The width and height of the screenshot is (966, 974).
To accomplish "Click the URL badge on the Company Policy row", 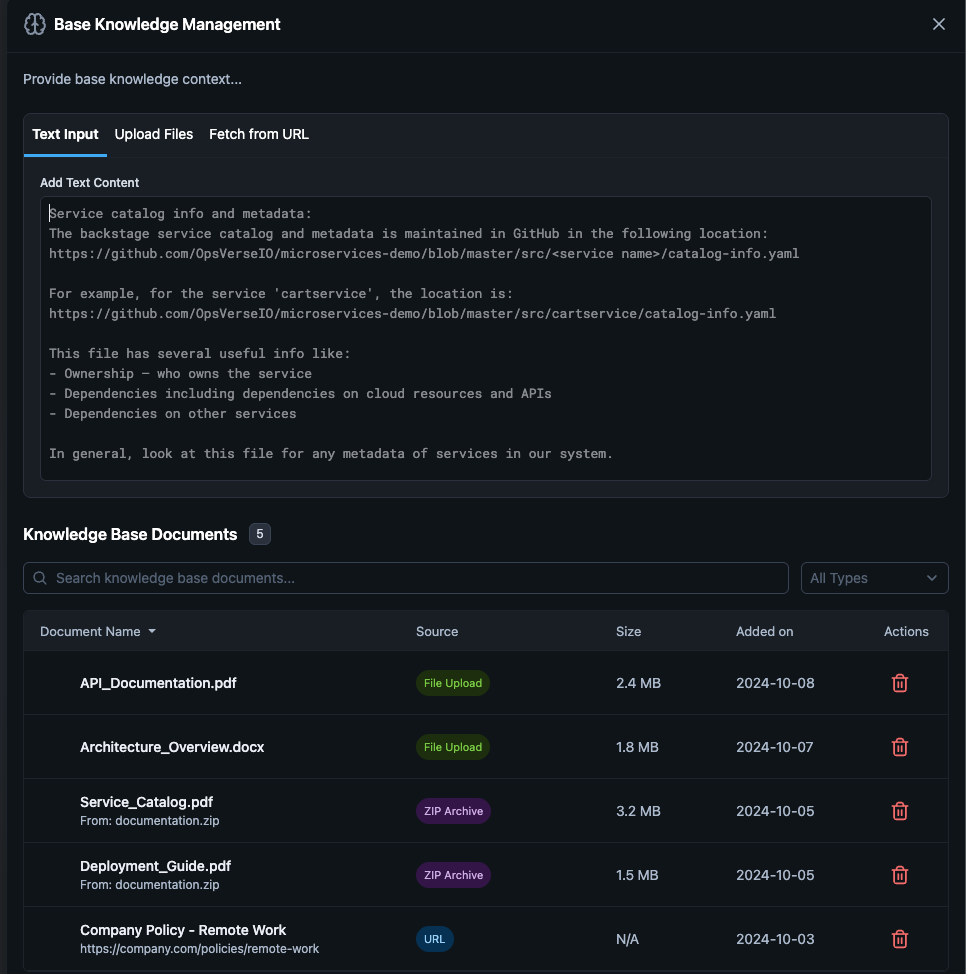I will [434, 939].
